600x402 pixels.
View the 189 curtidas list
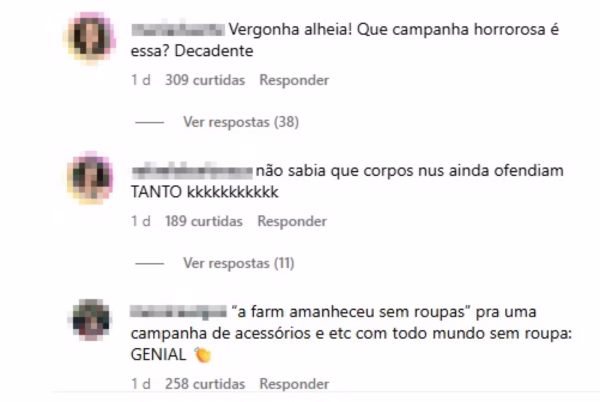[x=204, y=221]
